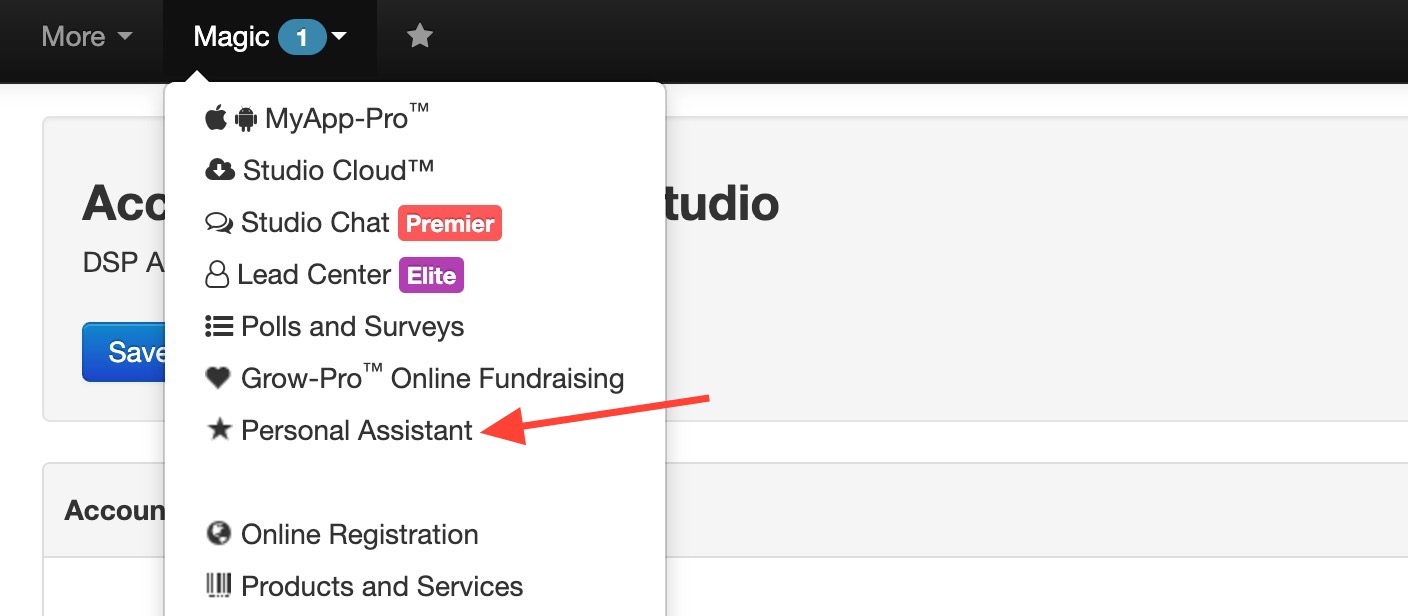Click the star icon in top navbar
Image resolution: width=1408 pixels, height=616 pixels.
click(420, 36)
